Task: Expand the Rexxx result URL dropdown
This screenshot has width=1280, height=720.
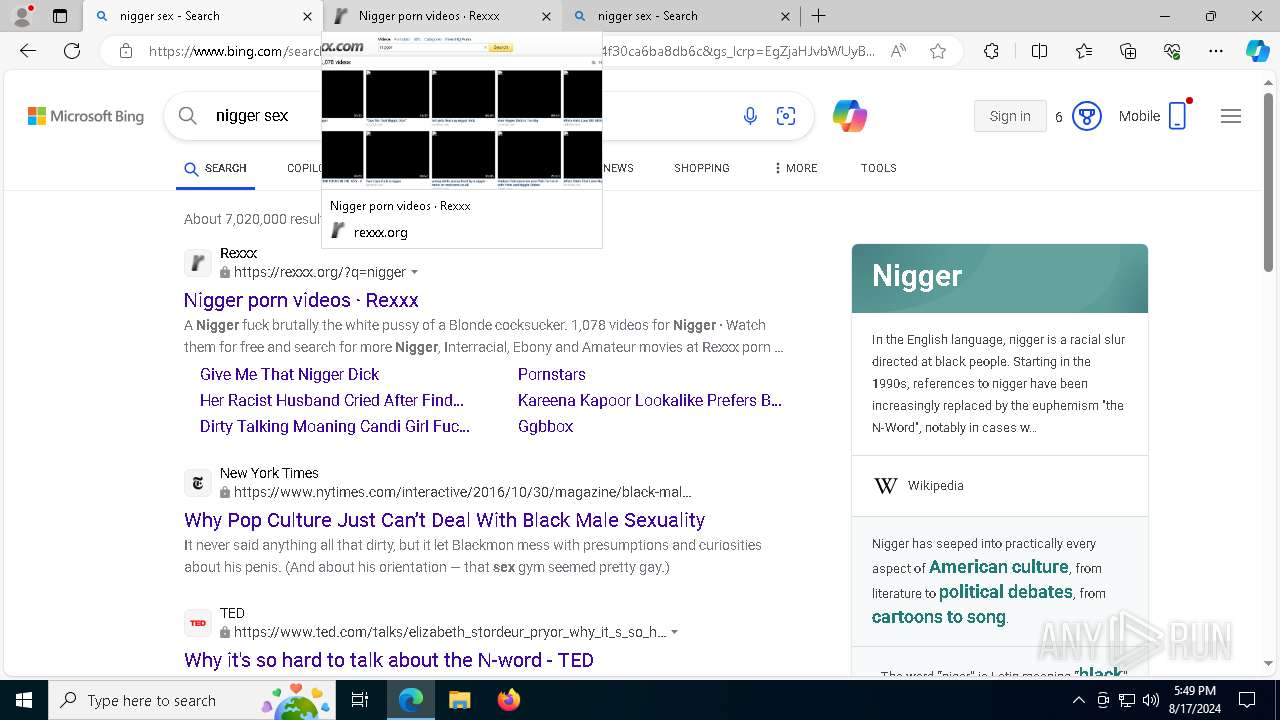Action: tap(415, 272)
